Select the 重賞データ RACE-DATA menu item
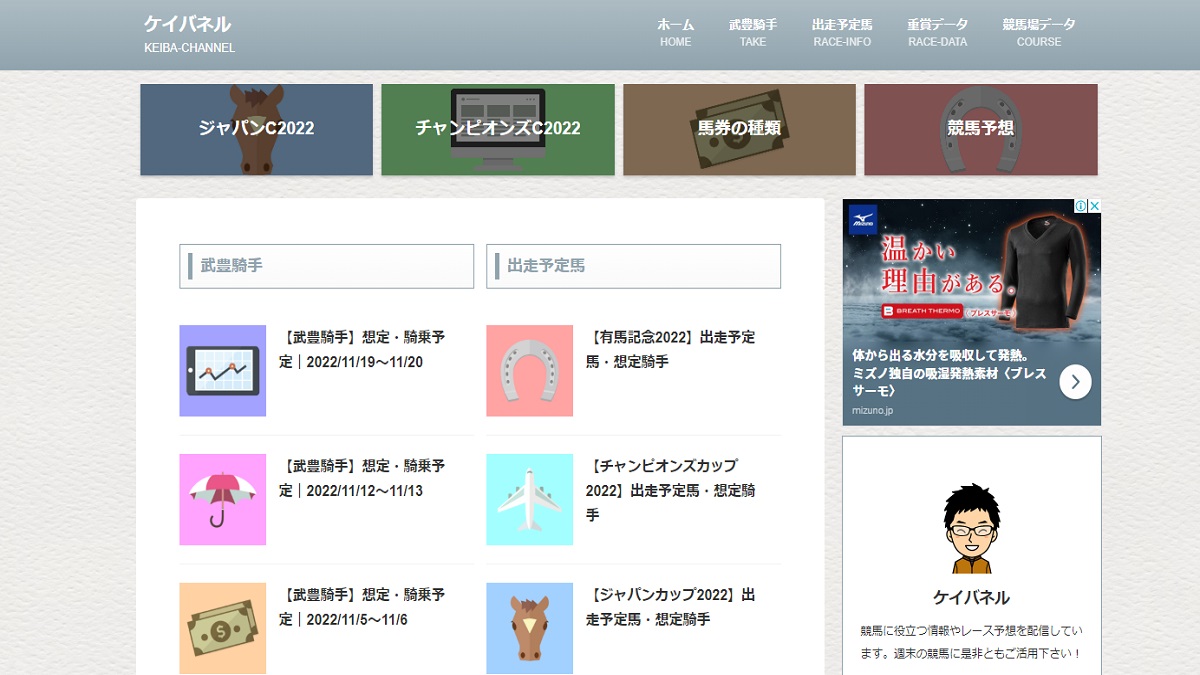 (x=938, y=33)
